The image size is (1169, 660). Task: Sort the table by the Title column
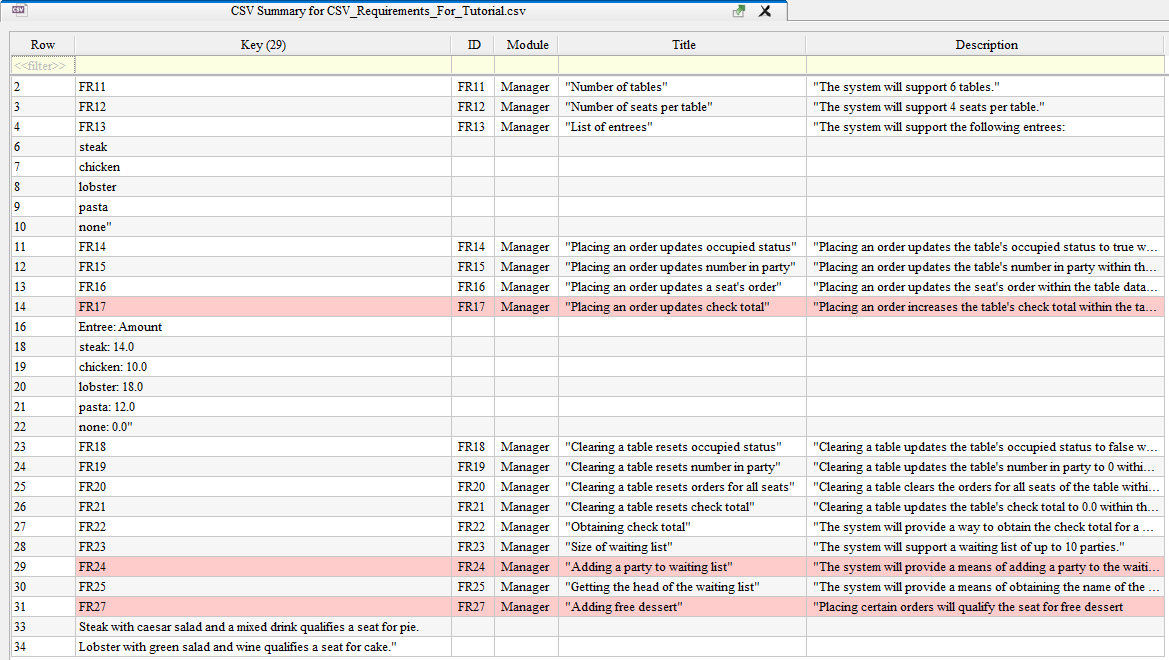tap(683, 44)
